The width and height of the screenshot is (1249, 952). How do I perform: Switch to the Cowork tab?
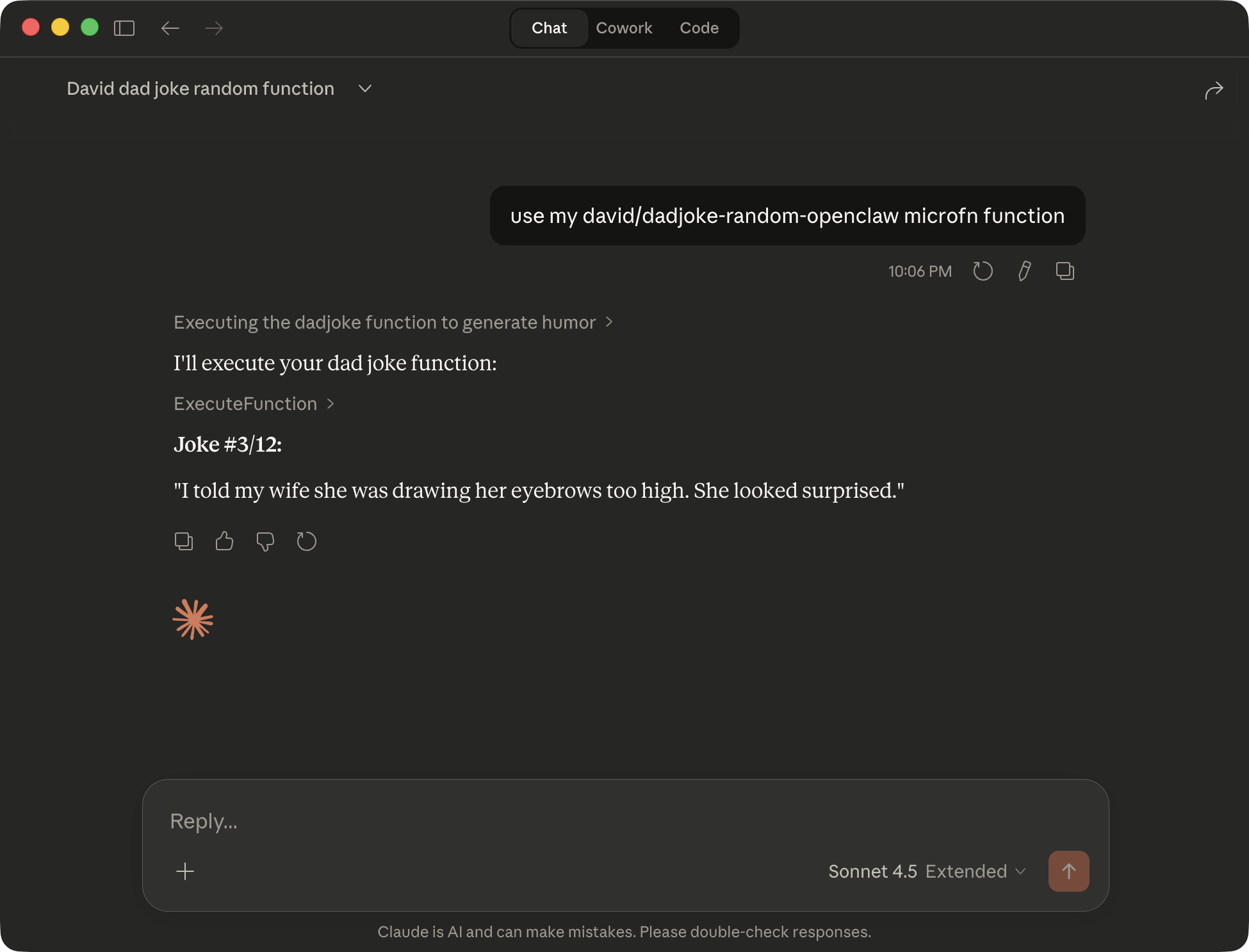(624, 28)
